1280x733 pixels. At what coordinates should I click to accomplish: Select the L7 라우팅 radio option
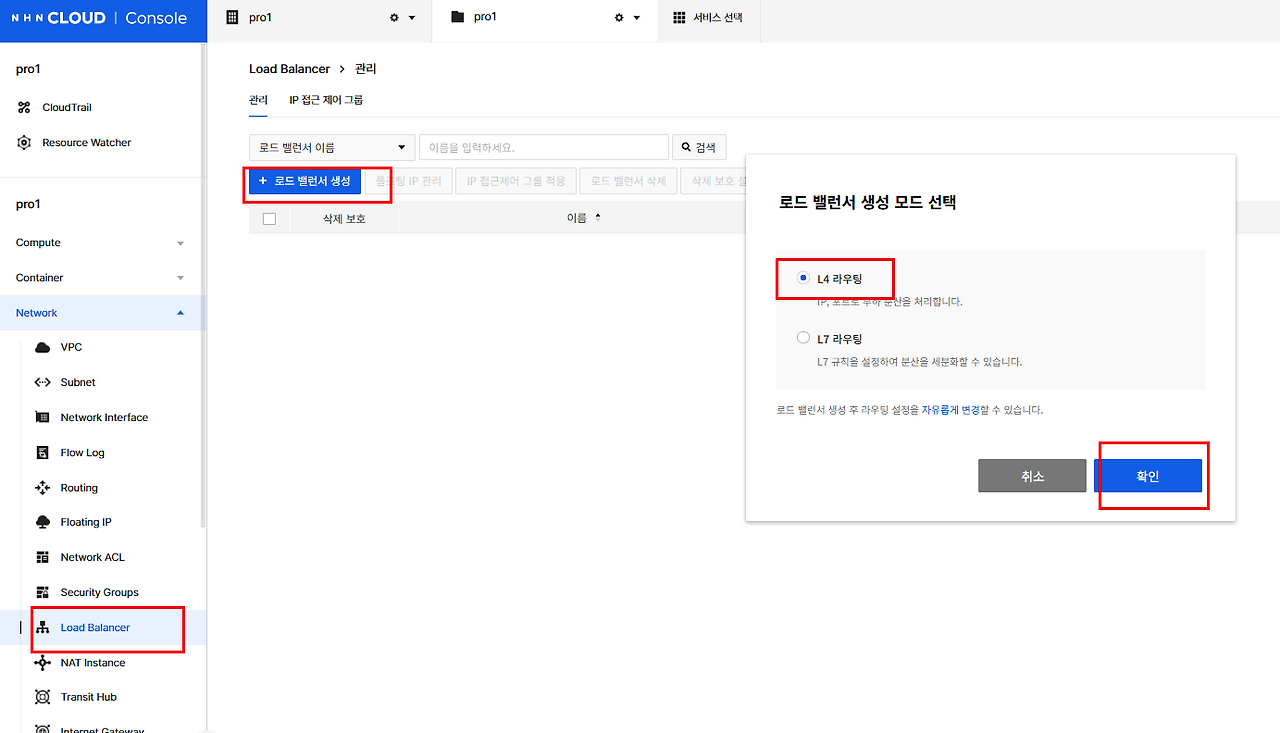click(803, 338)
